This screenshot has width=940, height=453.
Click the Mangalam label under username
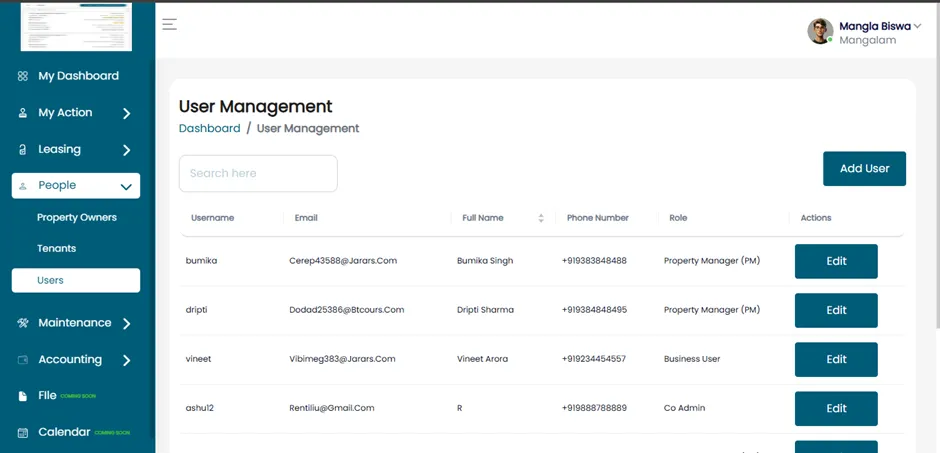click(867, 40)
